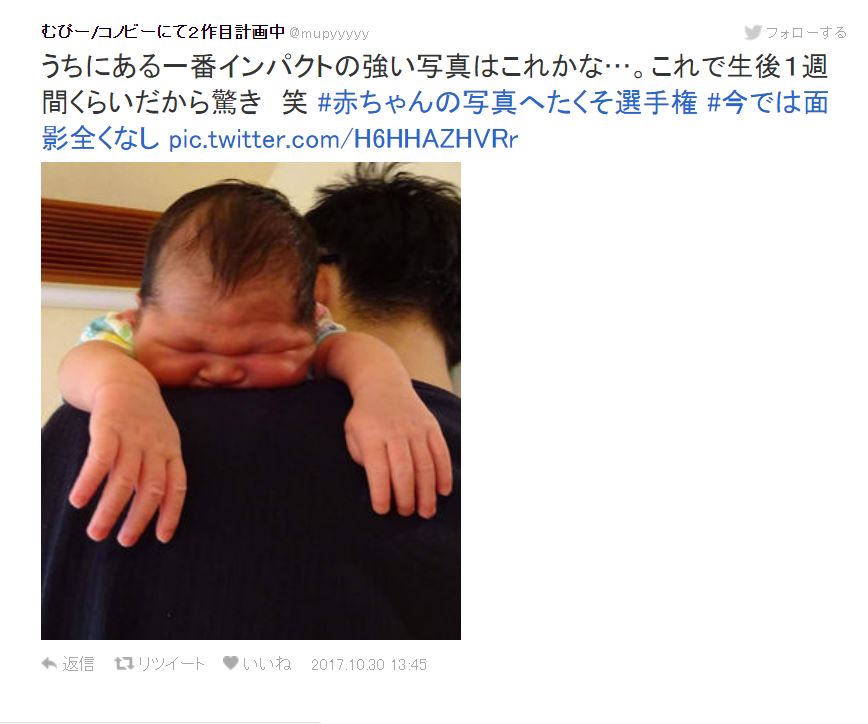This screenshot has width=868, height=724.
Task: Click the 影全くなし hashtag continuation
Action: click(100, 138)
